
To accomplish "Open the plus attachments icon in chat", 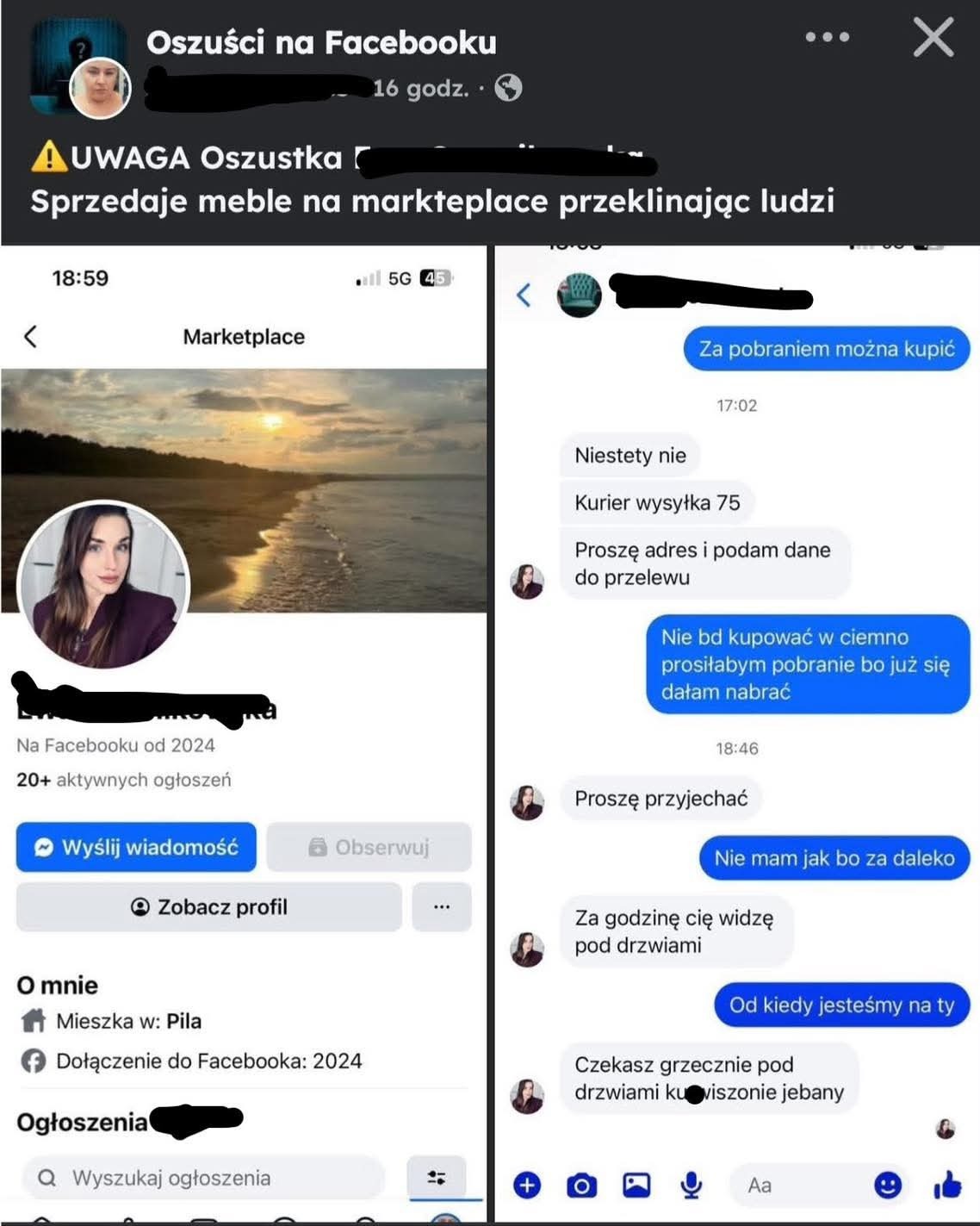I will pyautogui.click(x=527, y=1186).
